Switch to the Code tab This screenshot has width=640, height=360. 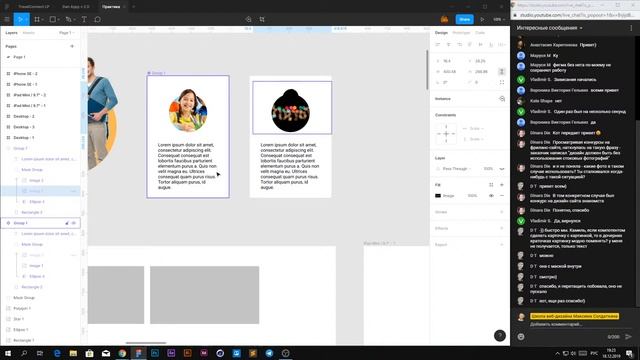click(480, 33)
